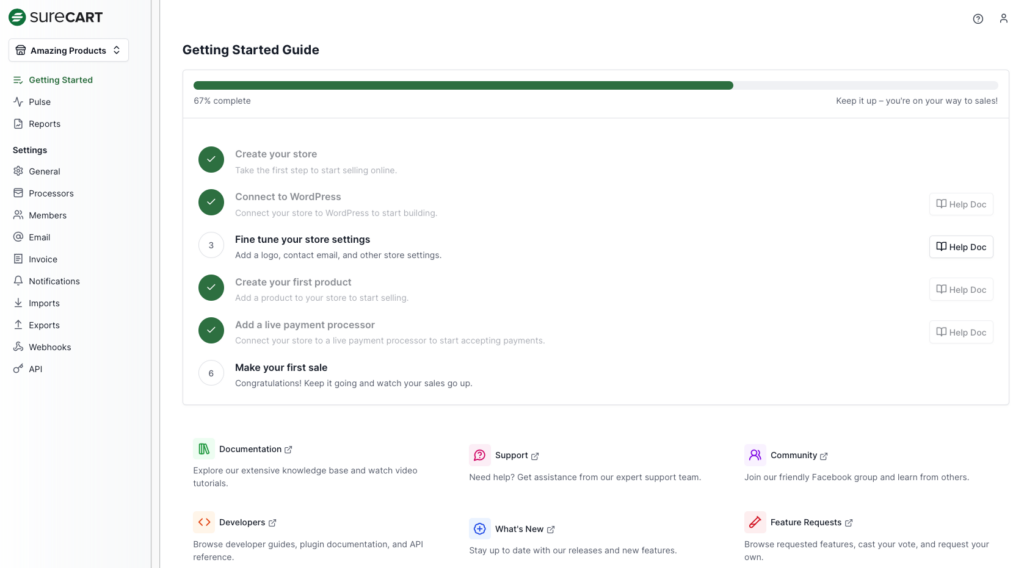Click the Feature Requests pencil icon
Viewport: 1024px width, 568px height.
coord(755,522)
